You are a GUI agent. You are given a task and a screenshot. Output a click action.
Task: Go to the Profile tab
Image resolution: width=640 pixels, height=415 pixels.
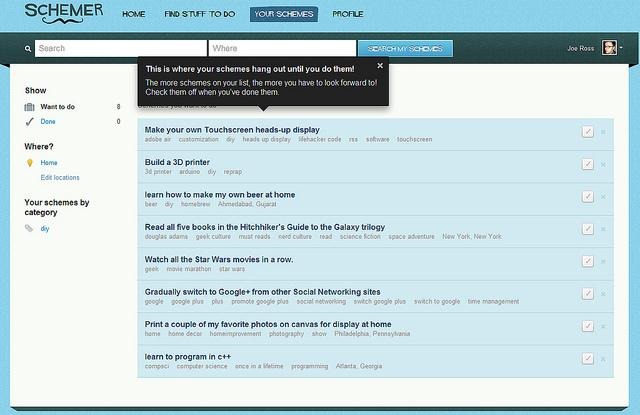click(x=348, y=15)
